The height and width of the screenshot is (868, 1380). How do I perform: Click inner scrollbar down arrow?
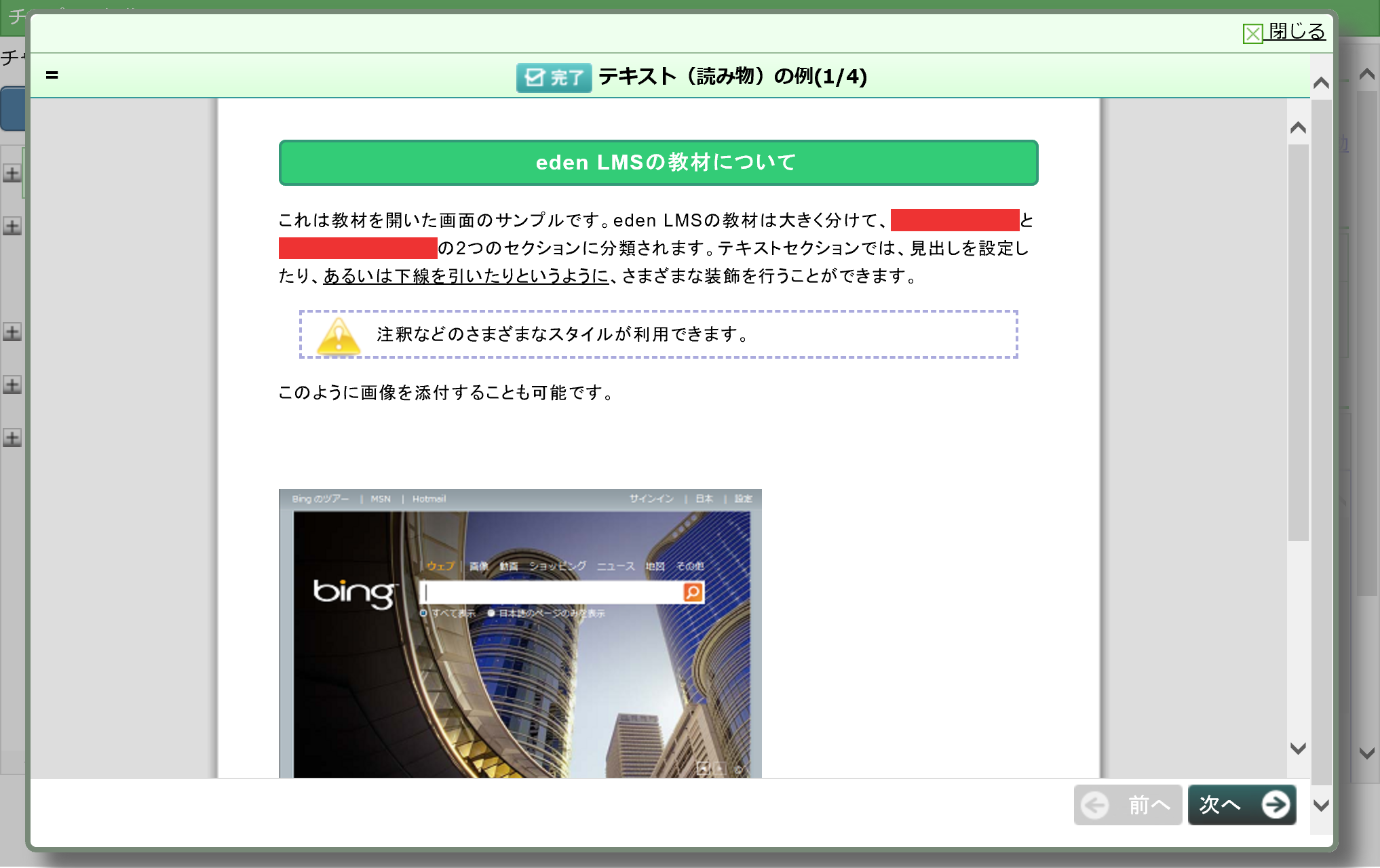coord(1298,749)
